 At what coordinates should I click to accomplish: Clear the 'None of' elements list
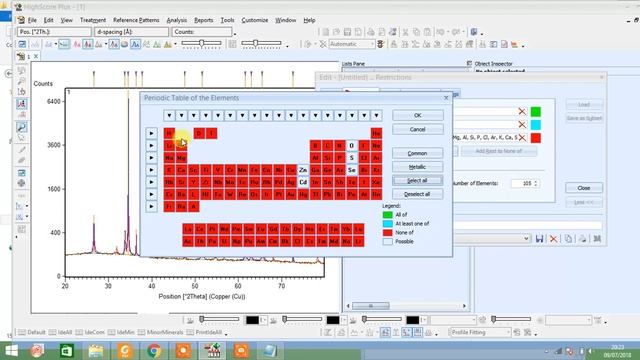[522, 138]
